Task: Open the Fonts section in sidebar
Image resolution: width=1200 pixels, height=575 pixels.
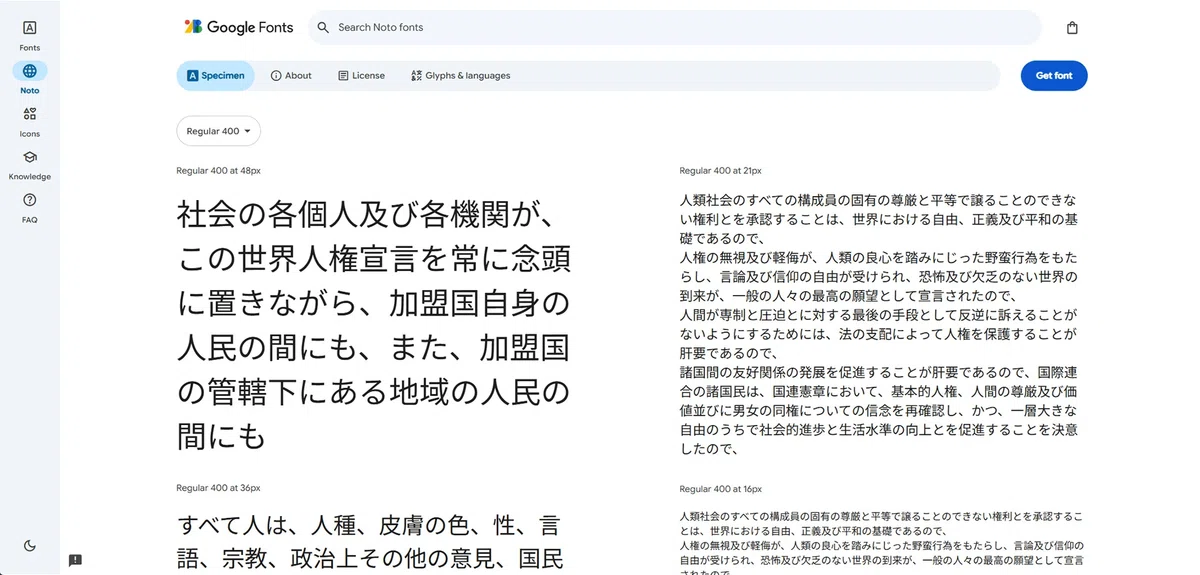Action: click(x=30, y=35)
